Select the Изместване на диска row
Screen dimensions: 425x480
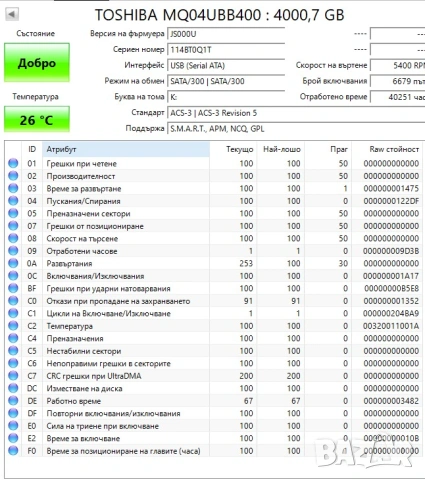214,388
